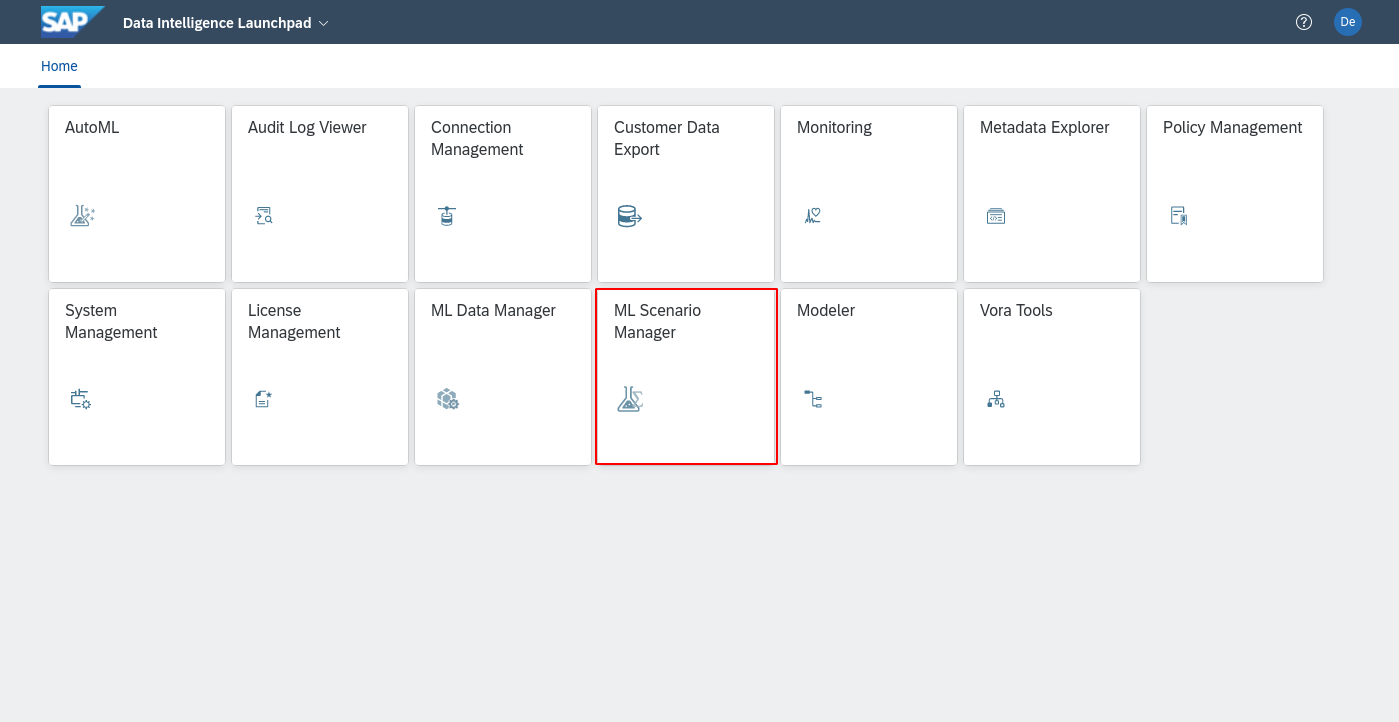Click the Modeler pipeline icon

pos(813,400)
